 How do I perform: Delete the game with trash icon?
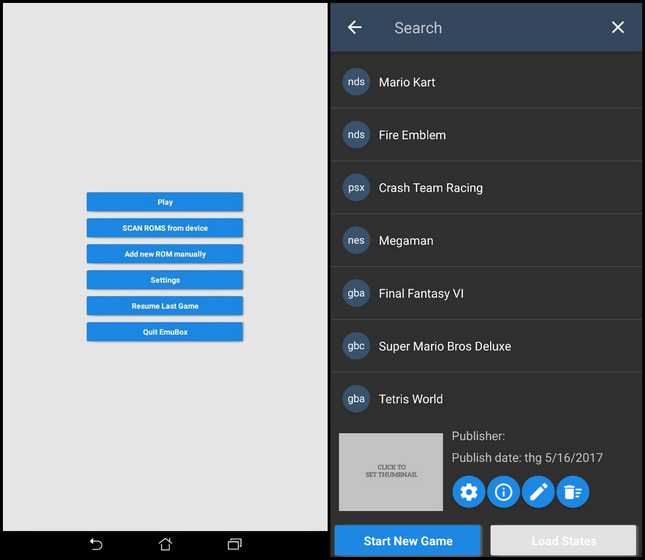coord(573,492)
